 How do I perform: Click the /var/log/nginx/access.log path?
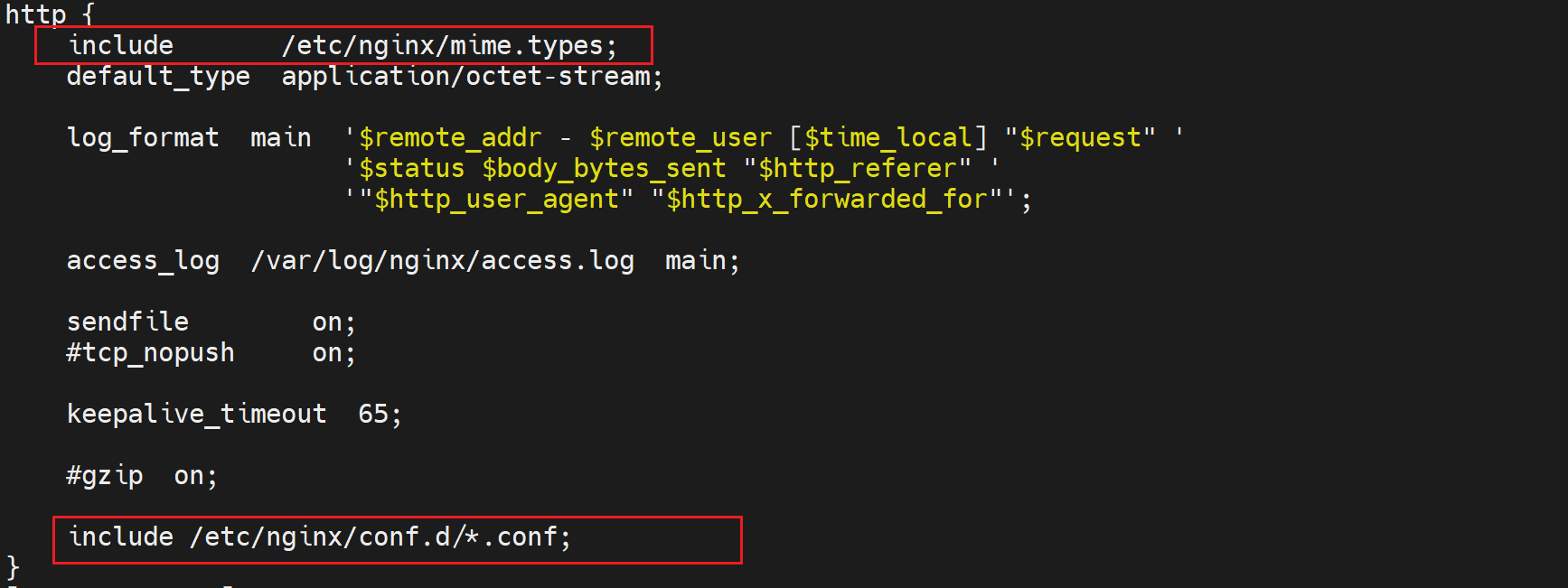(443, 261)
